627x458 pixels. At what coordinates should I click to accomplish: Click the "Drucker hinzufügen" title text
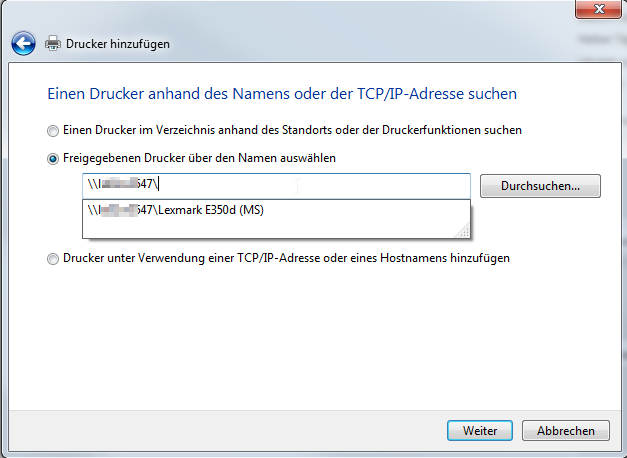click(x=118, y=44)
